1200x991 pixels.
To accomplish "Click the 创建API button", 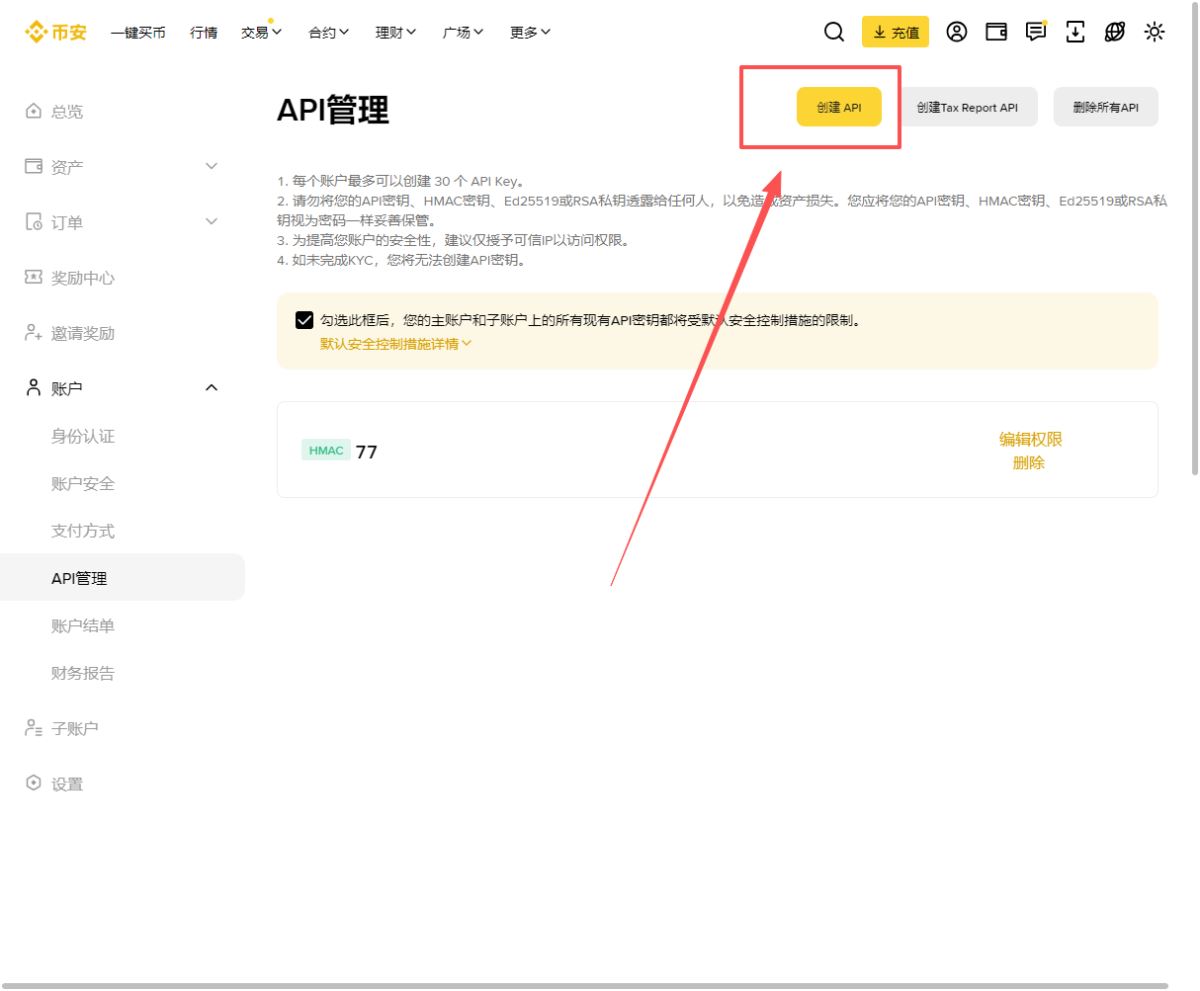I will tap(839, 107).
